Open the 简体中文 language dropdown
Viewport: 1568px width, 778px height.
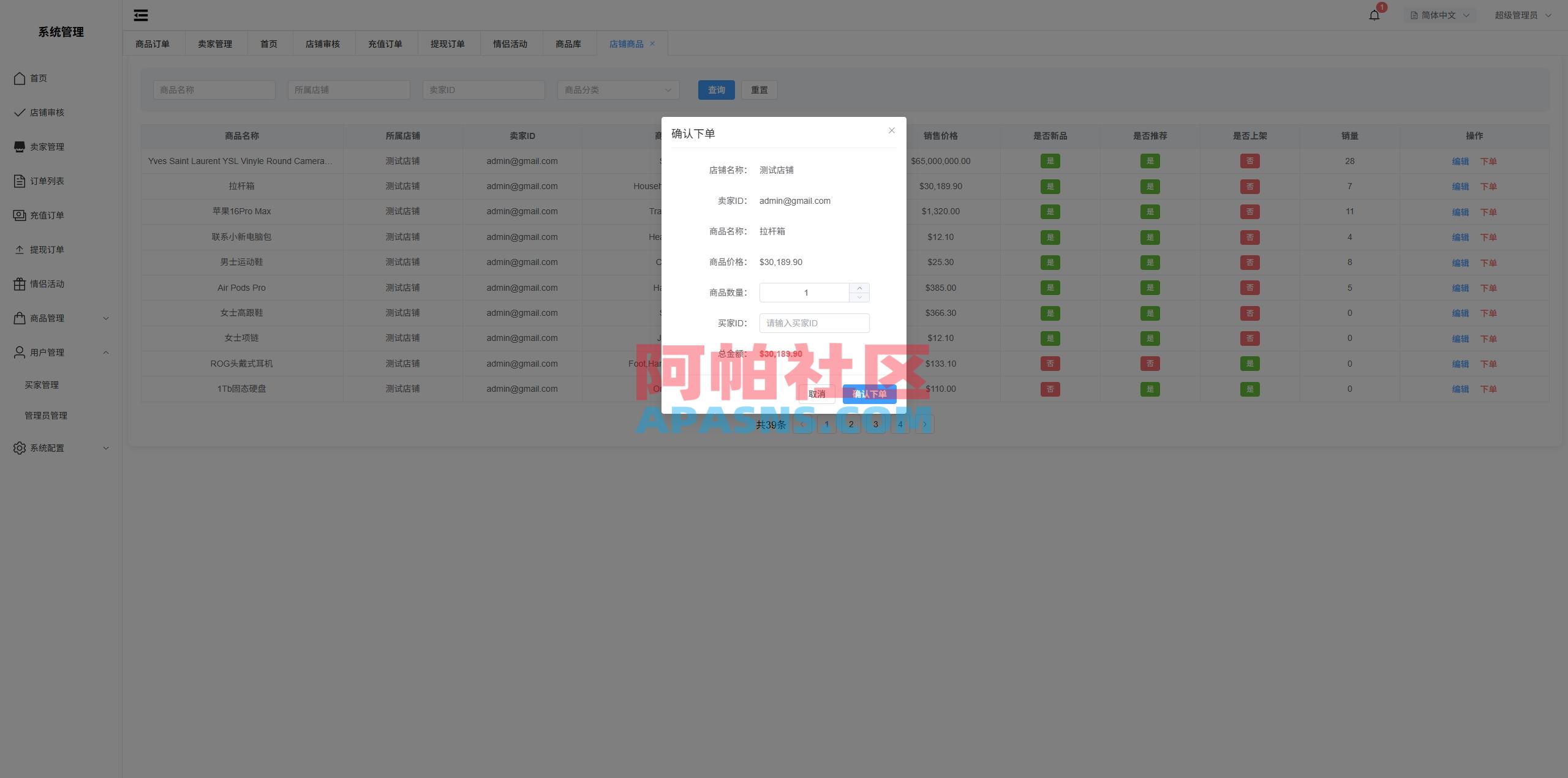[x=1439, y=15]
